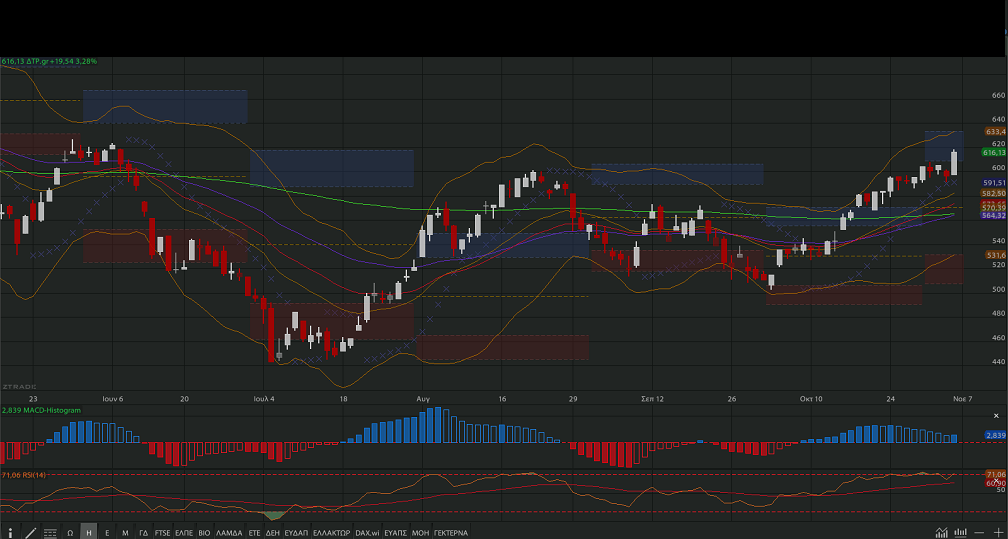This screenshot has height=539, width=1008.
Task: Click the RSI(14) indicator label
Action: tap(24, 475)
